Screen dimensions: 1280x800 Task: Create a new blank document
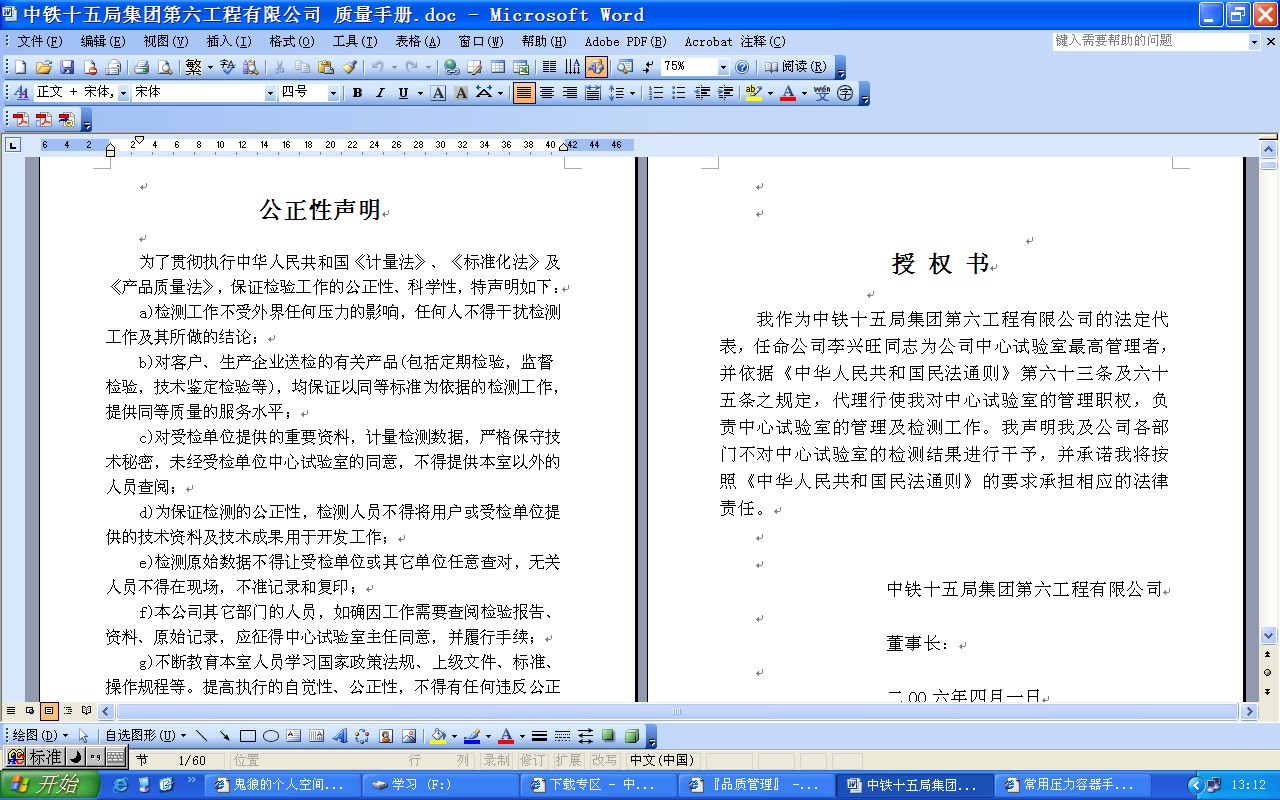pyautogui.click(x=20, y=67)
